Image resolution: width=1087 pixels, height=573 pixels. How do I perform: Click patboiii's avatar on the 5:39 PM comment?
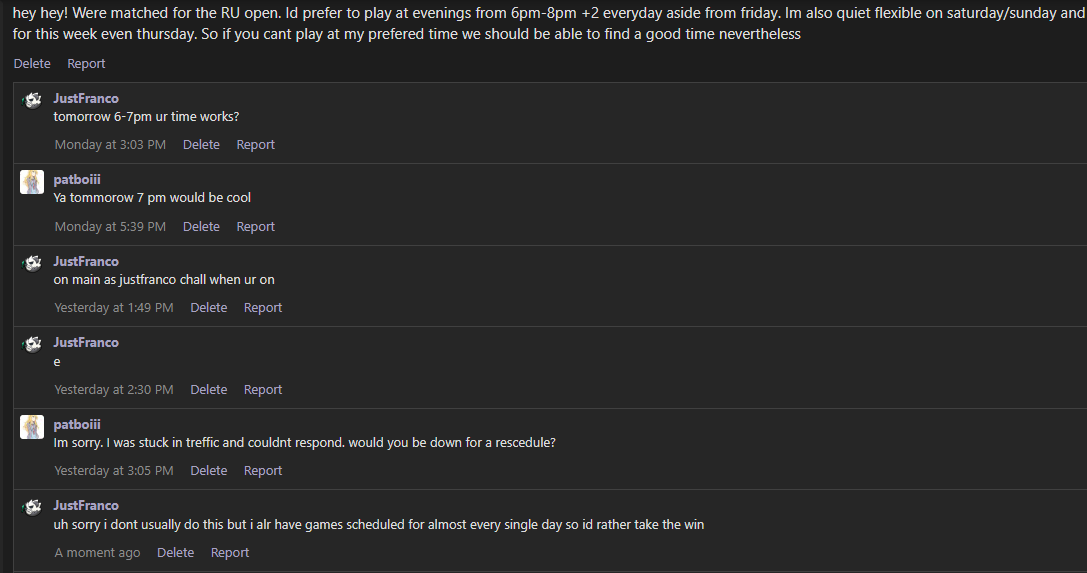pos(32,182)
